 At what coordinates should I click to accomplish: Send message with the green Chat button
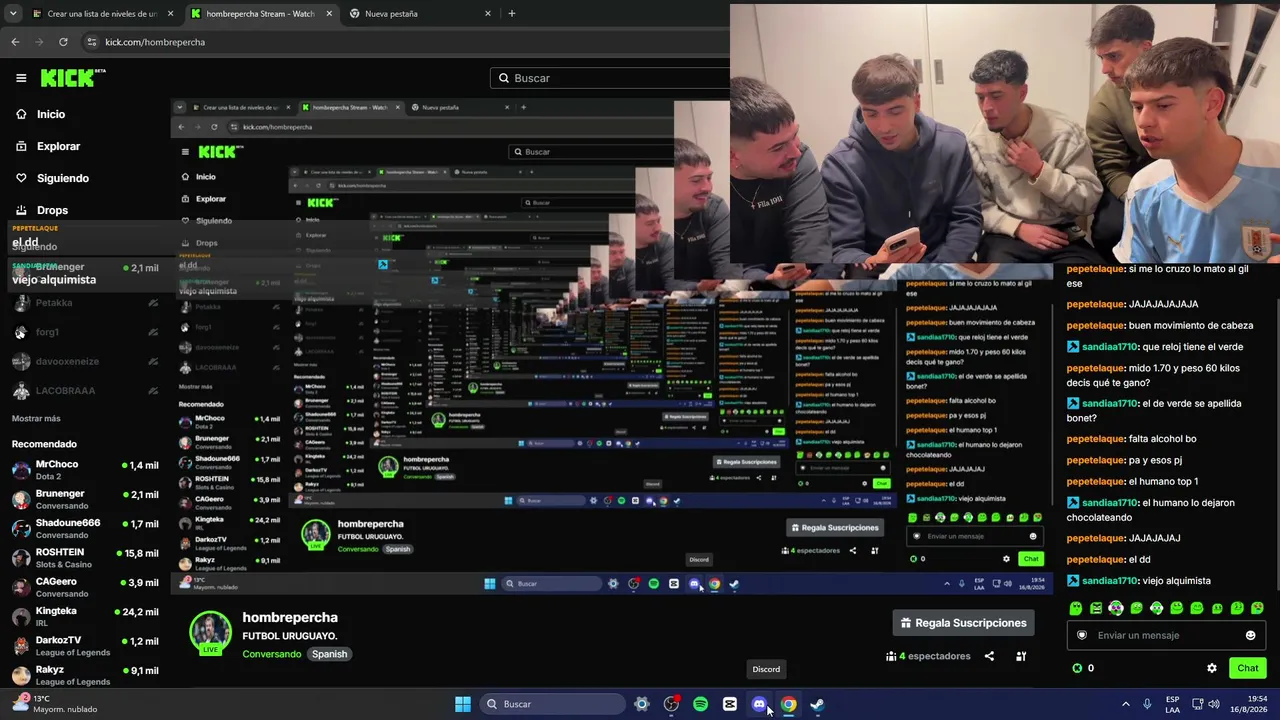click(1247, 668)
